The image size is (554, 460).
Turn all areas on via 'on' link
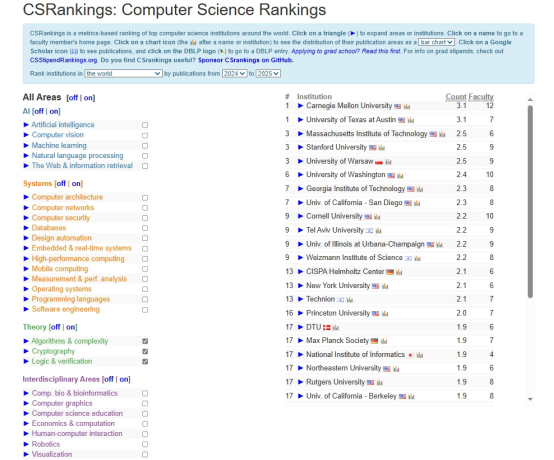tap(88, 98)
